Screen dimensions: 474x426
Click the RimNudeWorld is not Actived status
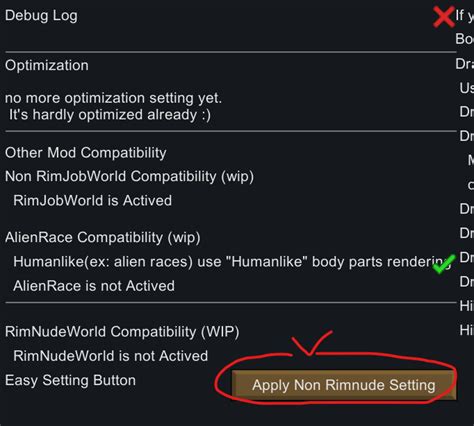click(110, 356)
